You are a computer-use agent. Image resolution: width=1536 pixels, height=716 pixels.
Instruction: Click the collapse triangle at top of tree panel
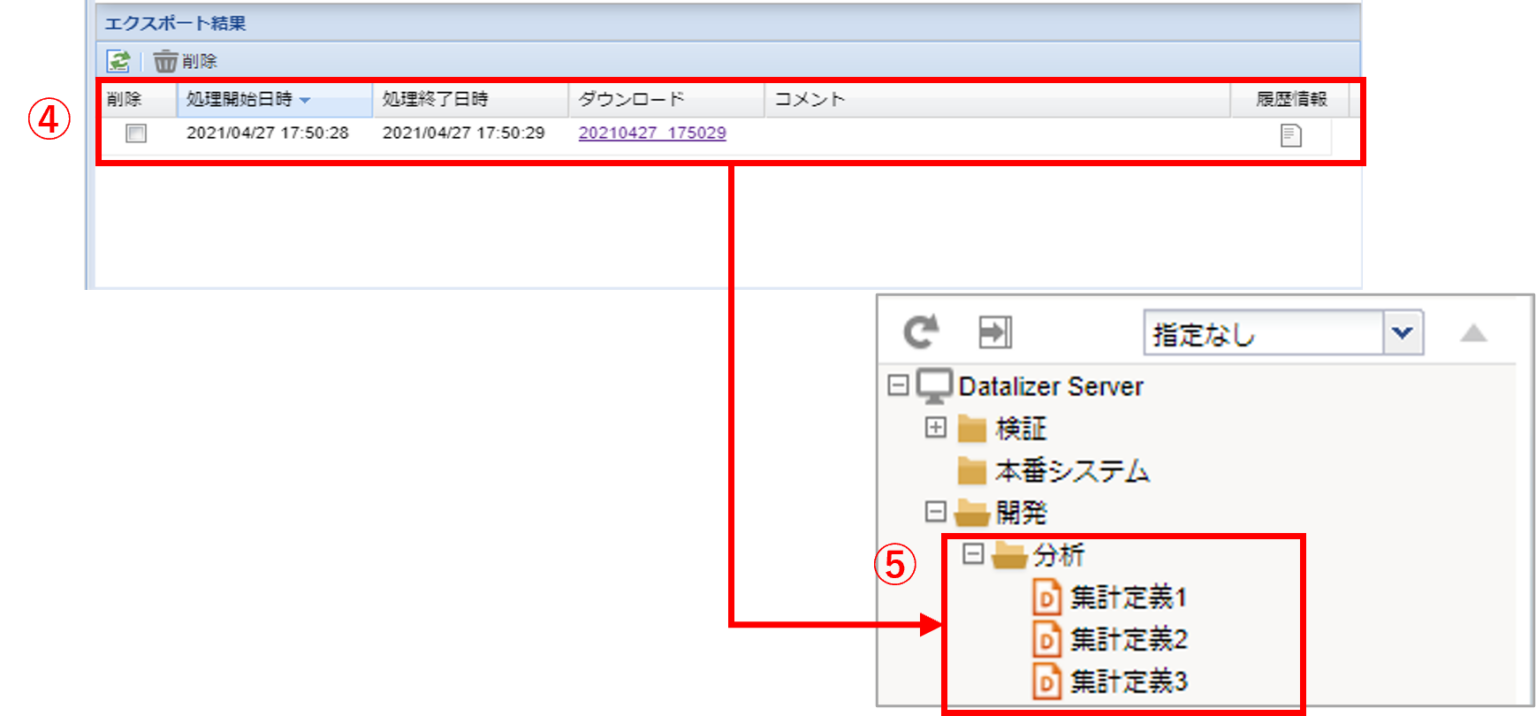pyautogui.click(x=1474, y=333)
